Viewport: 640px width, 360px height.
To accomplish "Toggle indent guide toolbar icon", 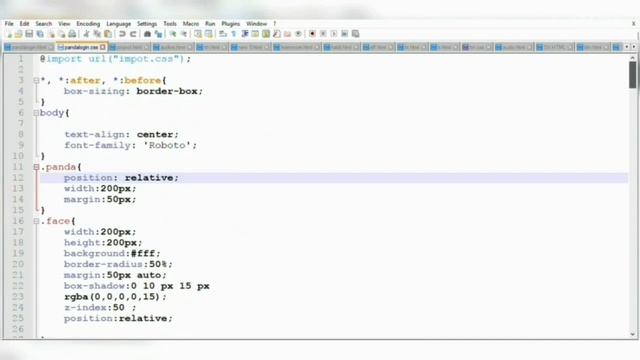I will click(x=244, y=34).
